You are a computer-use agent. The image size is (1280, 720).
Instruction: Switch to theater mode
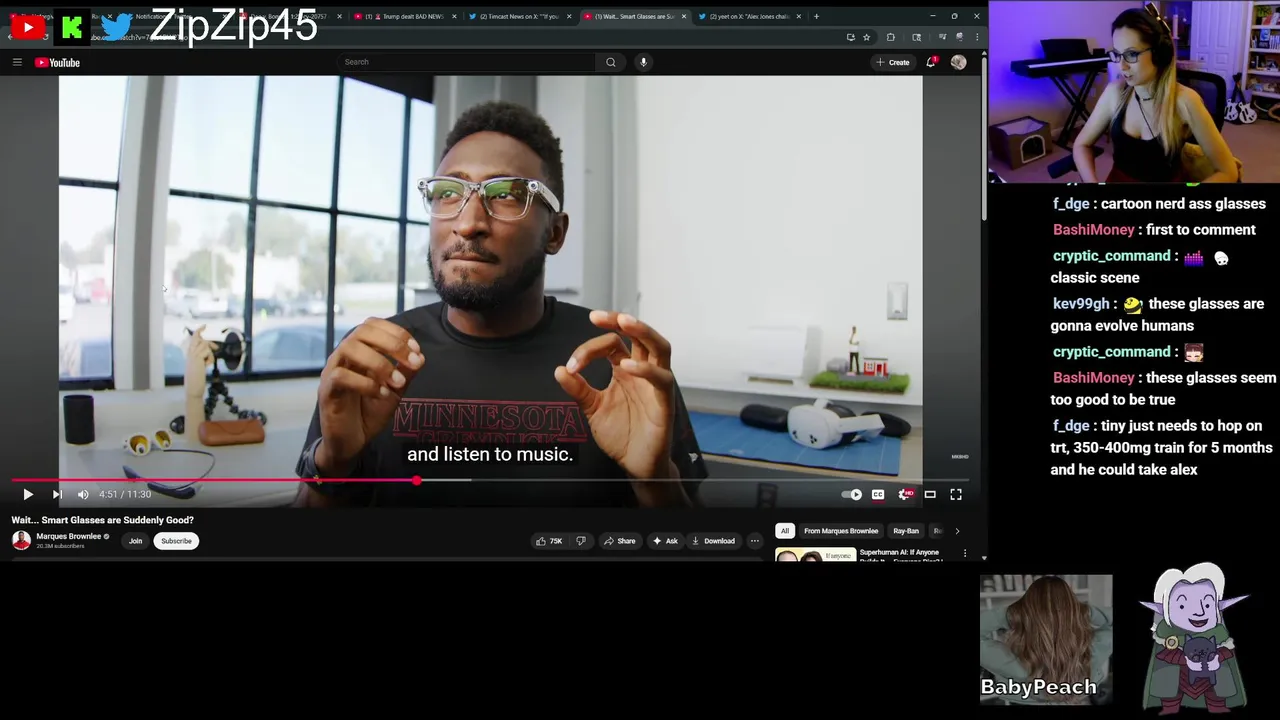(x=930, y=494)
